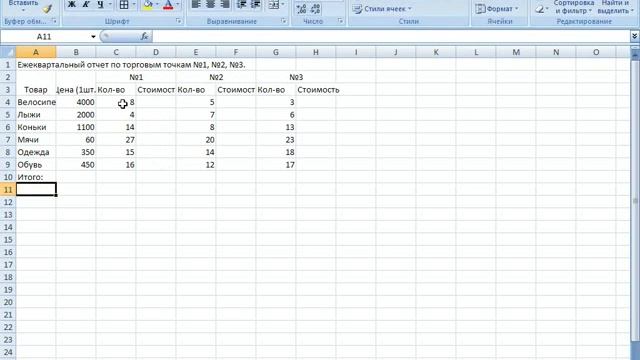Open Стили ячеек dropdown
Viewport: 640px width, 360px height.
(382, 9)
